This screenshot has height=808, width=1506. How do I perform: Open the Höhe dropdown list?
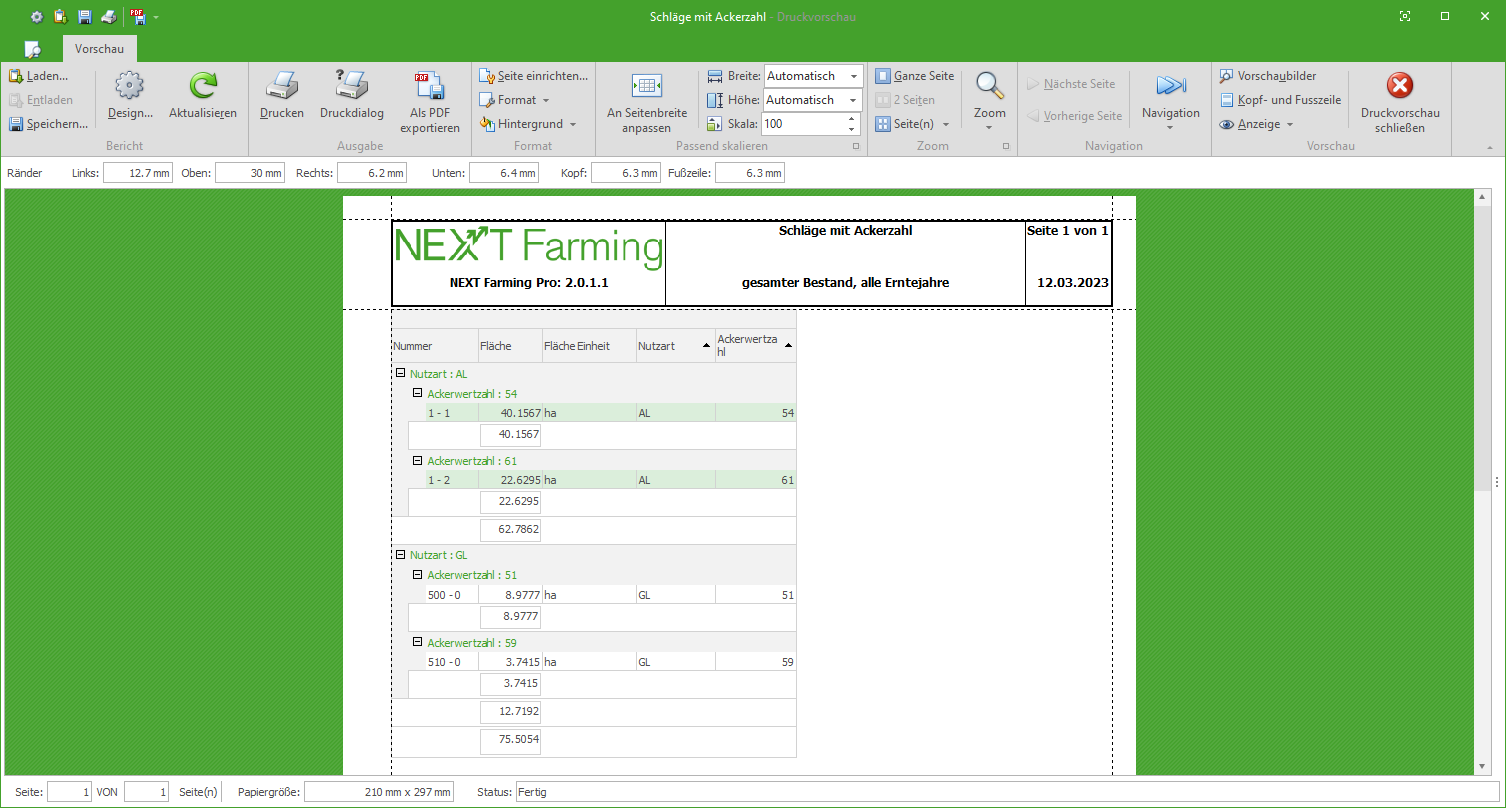click(854, 100)
